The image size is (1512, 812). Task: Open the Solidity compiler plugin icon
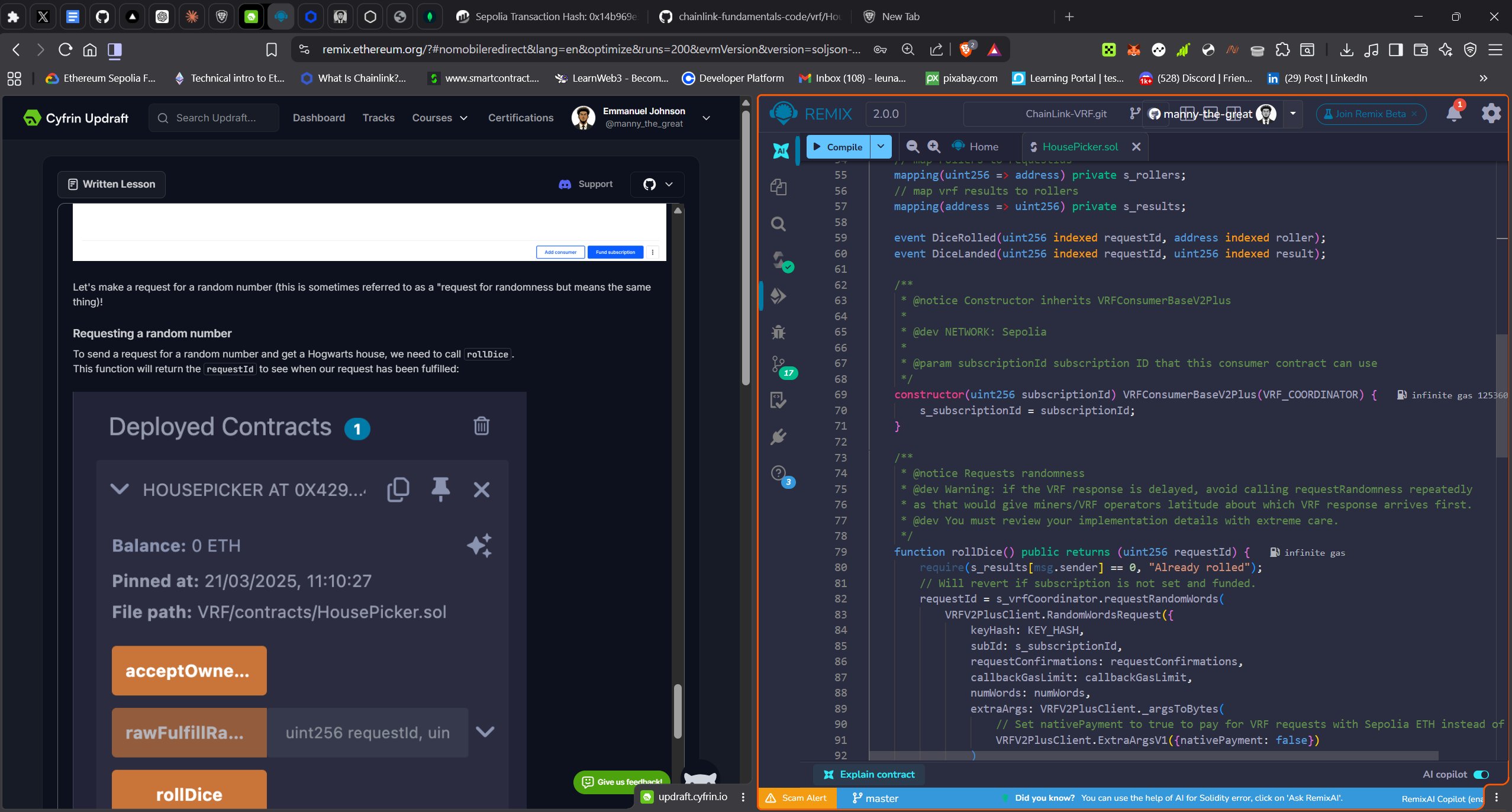click(779, 260)
